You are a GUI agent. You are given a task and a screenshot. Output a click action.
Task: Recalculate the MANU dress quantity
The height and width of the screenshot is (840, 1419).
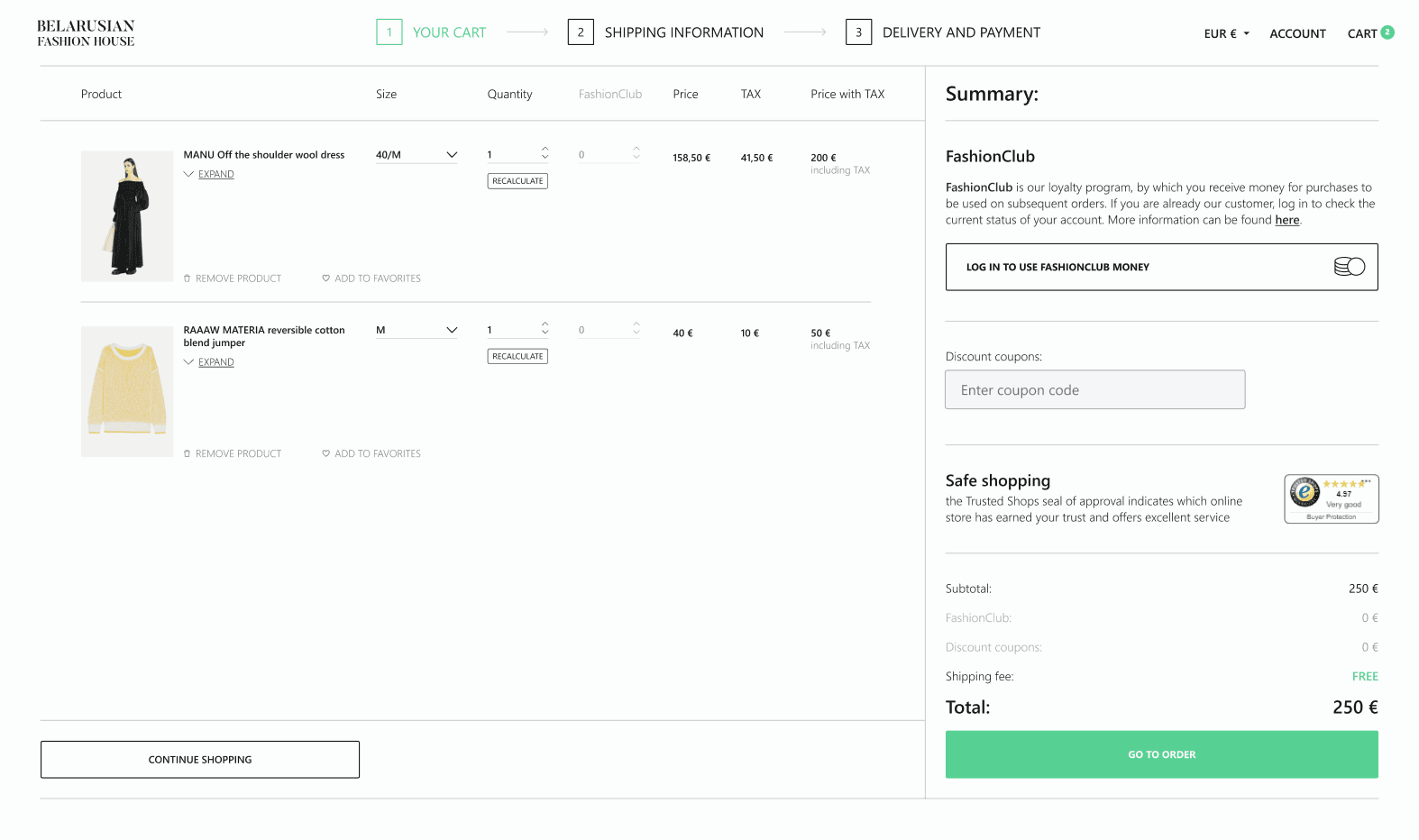pos(517,181)
